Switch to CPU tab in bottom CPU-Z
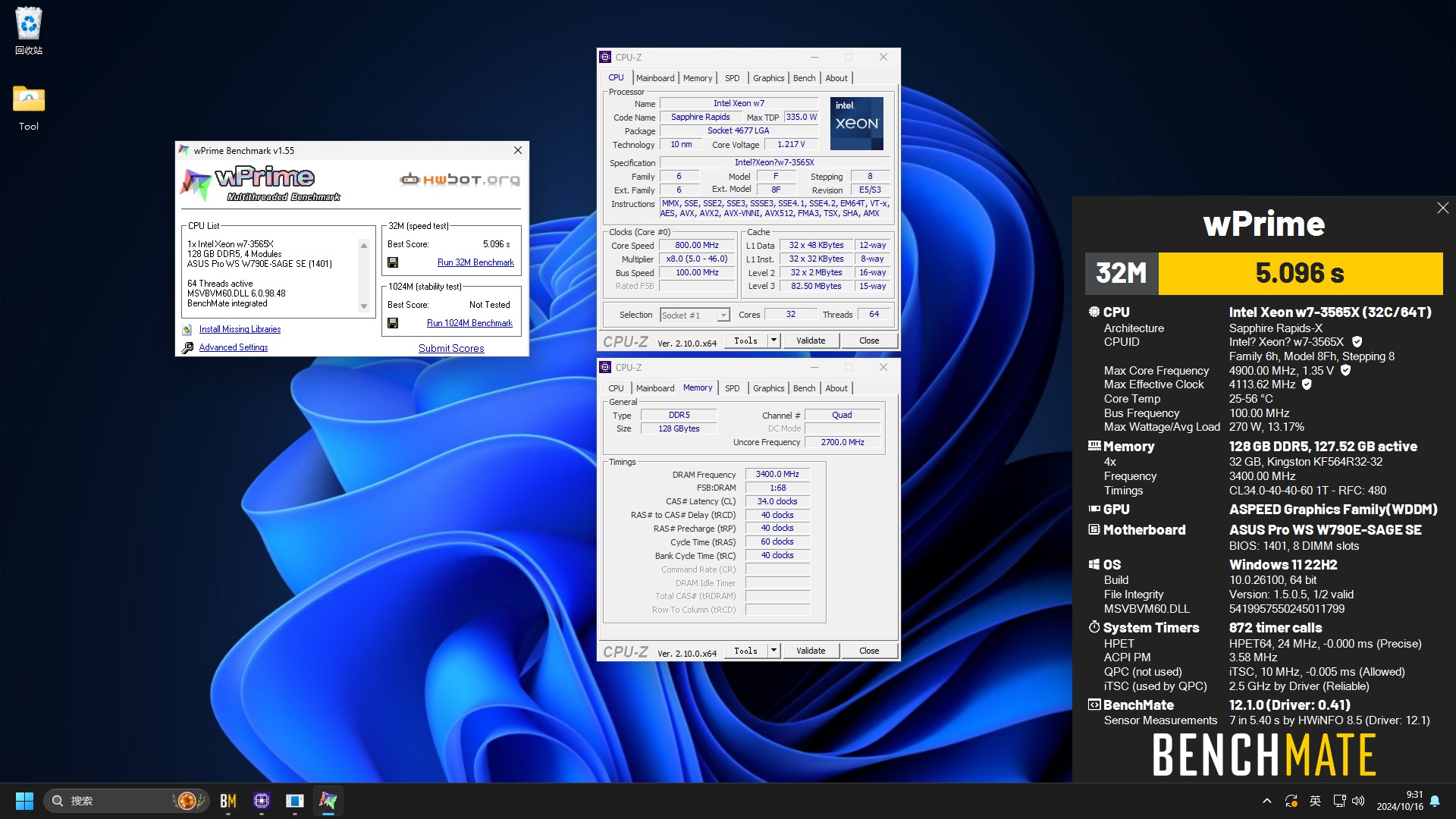This screenshot has width=1456, height=819. pos(616,388)
